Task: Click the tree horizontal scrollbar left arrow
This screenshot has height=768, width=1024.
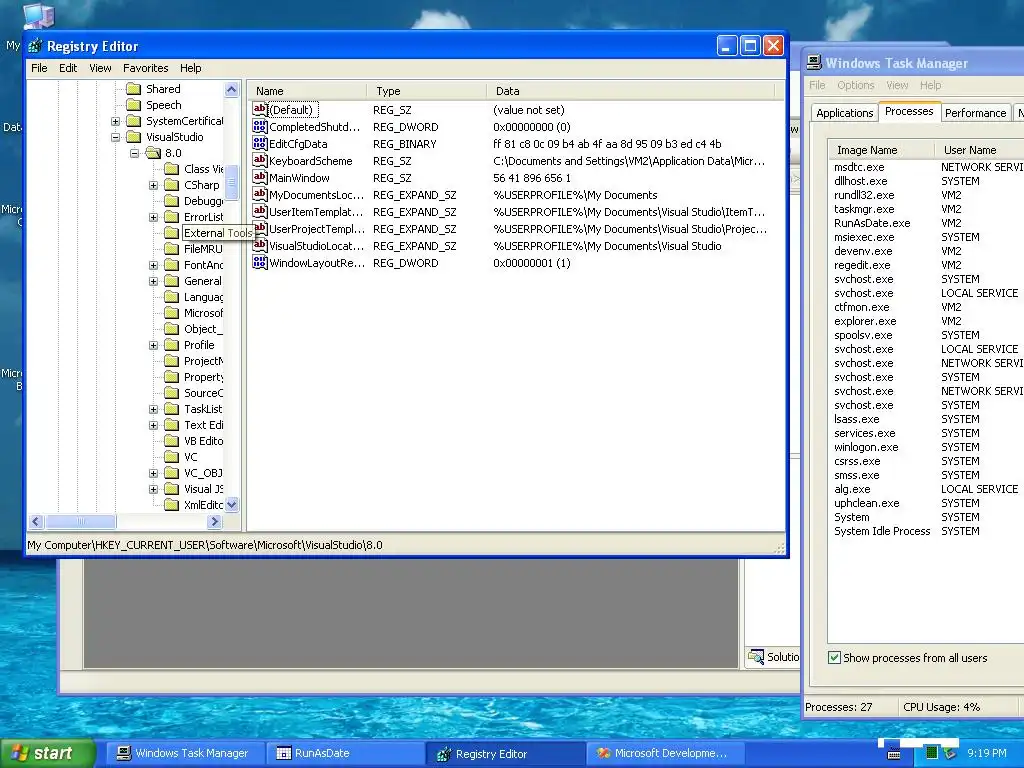Action: [x=37, y=521]
